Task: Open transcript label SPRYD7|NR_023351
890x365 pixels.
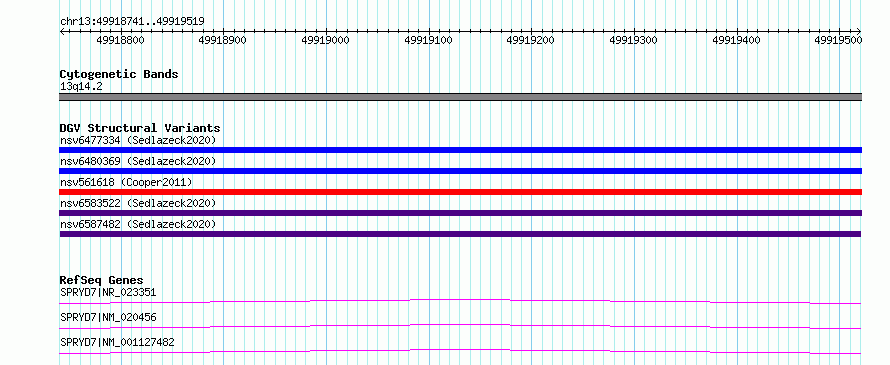Action: coord(108,292)
